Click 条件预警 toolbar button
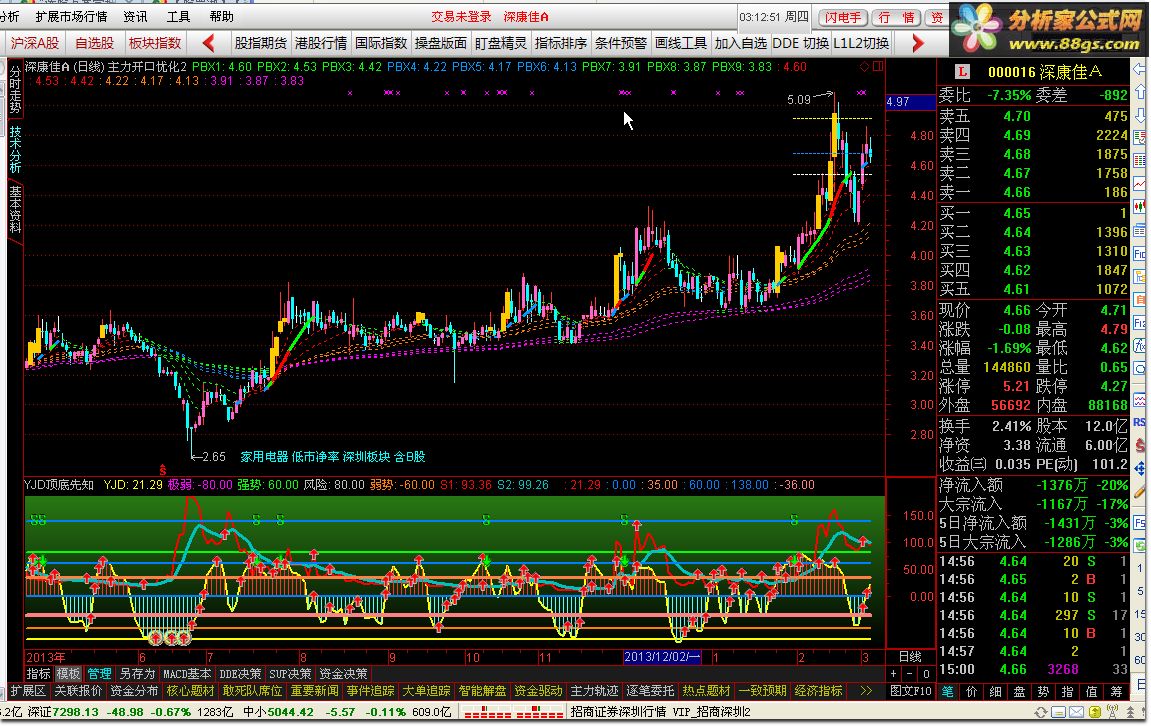The width and height of the screenshot is (1151, 726). point(620,43)
